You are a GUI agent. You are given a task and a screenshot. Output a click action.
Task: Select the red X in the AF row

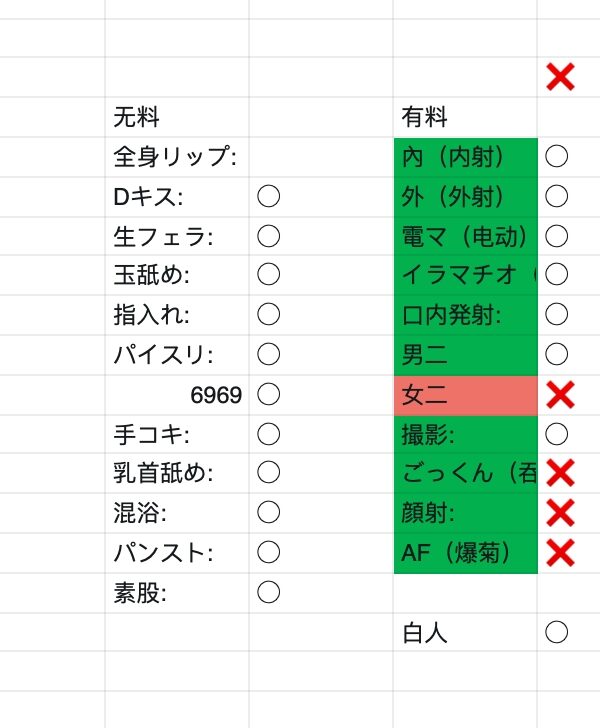click(x=561, y=552)
